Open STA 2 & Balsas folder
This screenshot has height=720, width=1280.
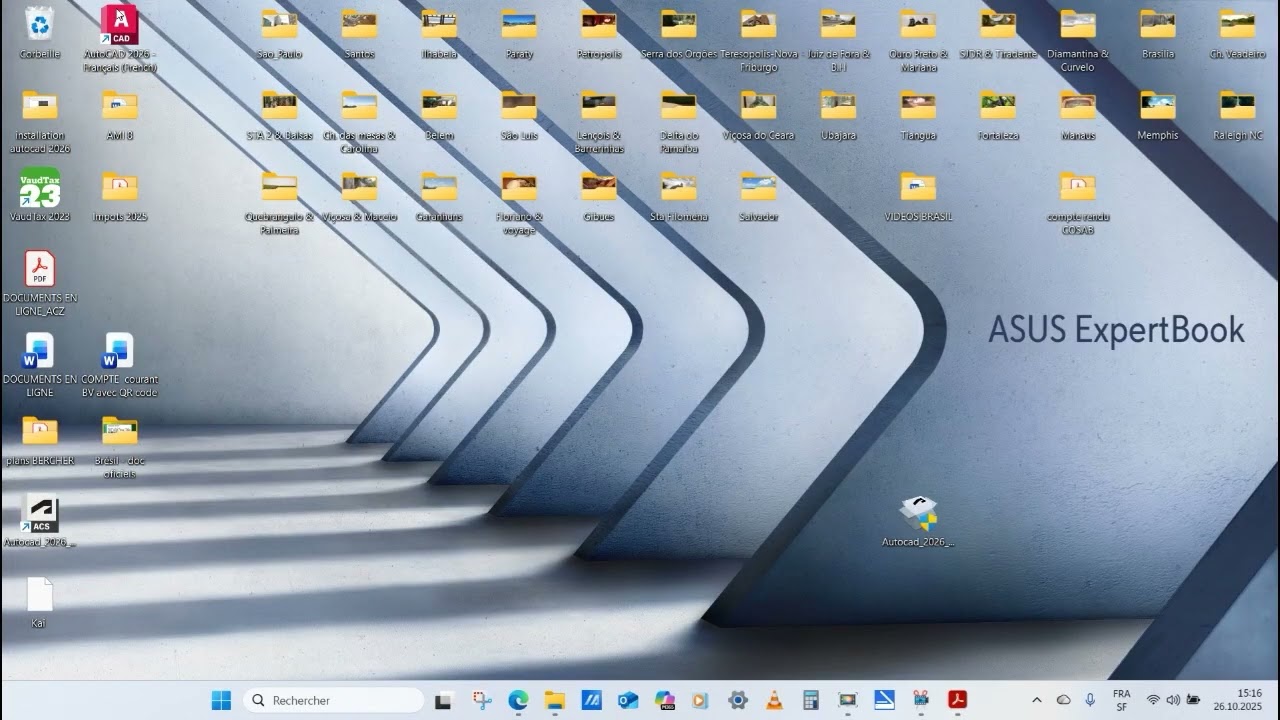[279, 114]
